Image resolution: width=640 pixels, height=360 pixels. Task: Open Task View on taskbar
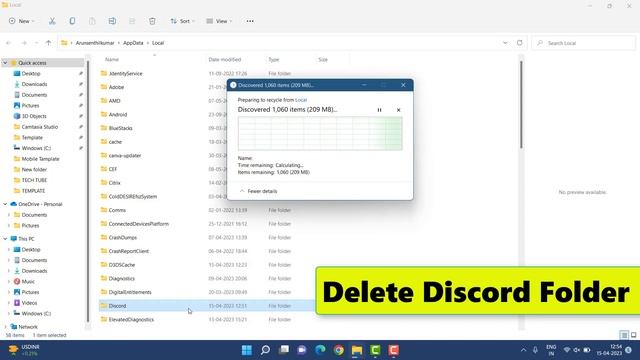click(284, 350)
